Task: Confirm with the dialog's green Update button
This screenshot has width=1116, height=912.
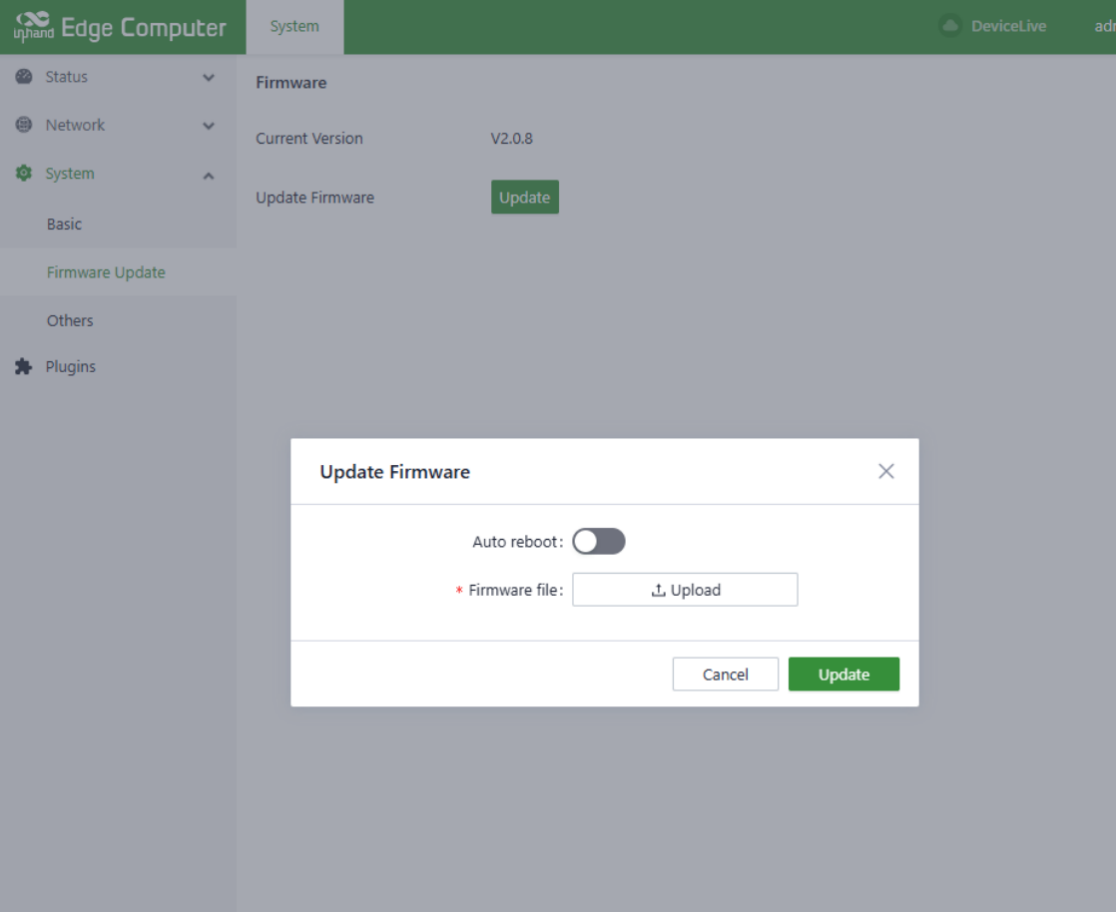Action: pyautogui.click(x=843, y=674)
